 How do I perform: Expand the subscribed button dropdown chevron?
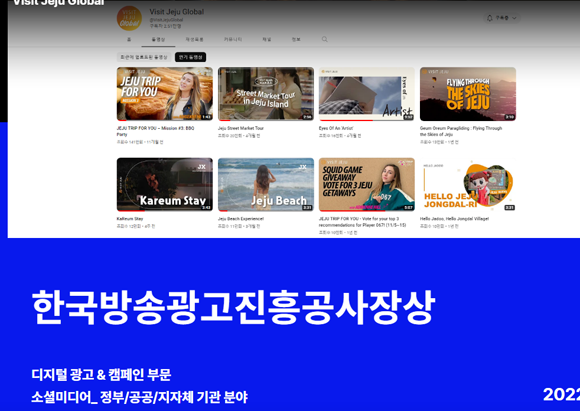coord(514,18)
